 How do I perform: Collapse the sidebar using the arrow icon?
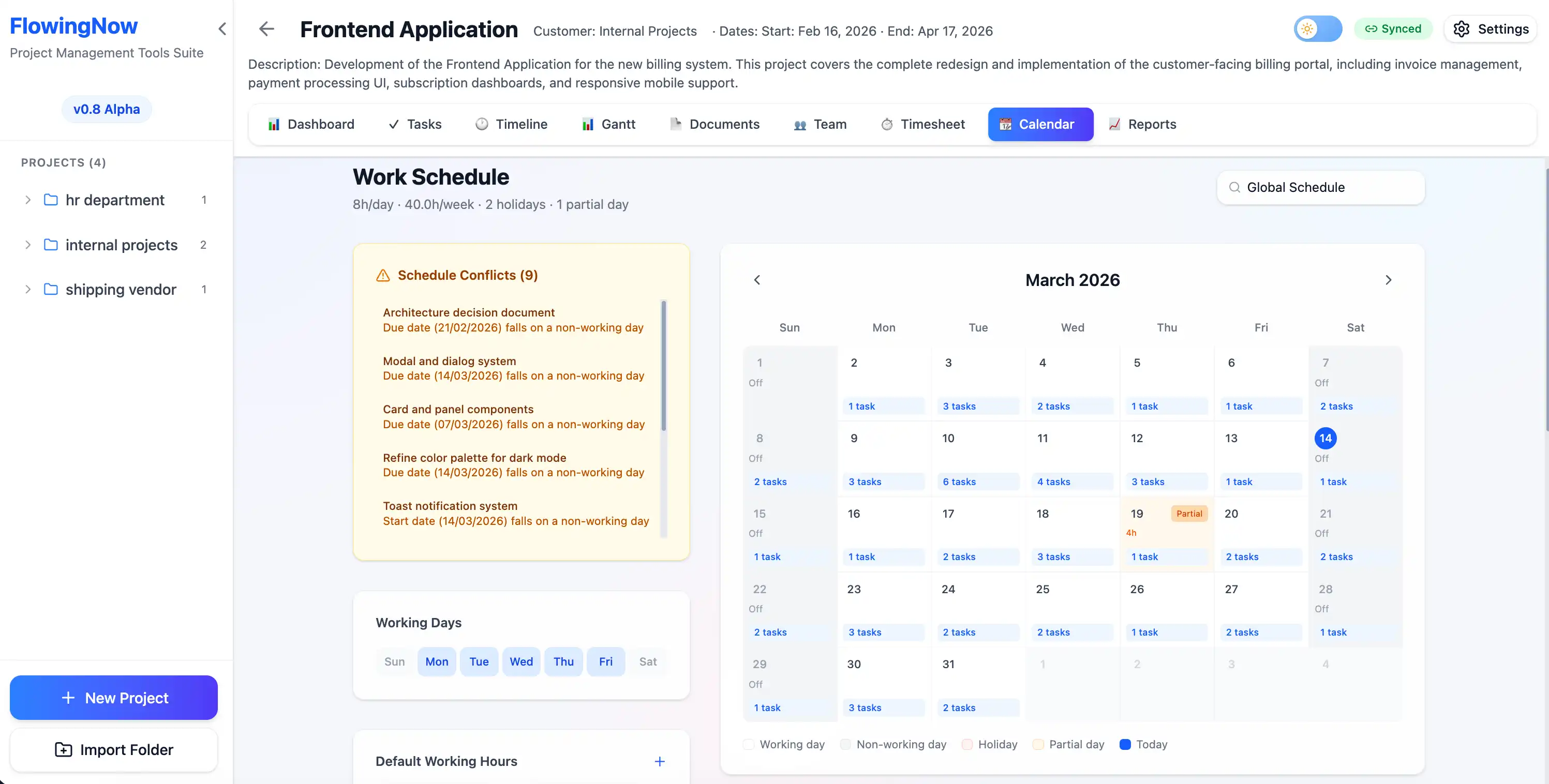tap(222, 29)
